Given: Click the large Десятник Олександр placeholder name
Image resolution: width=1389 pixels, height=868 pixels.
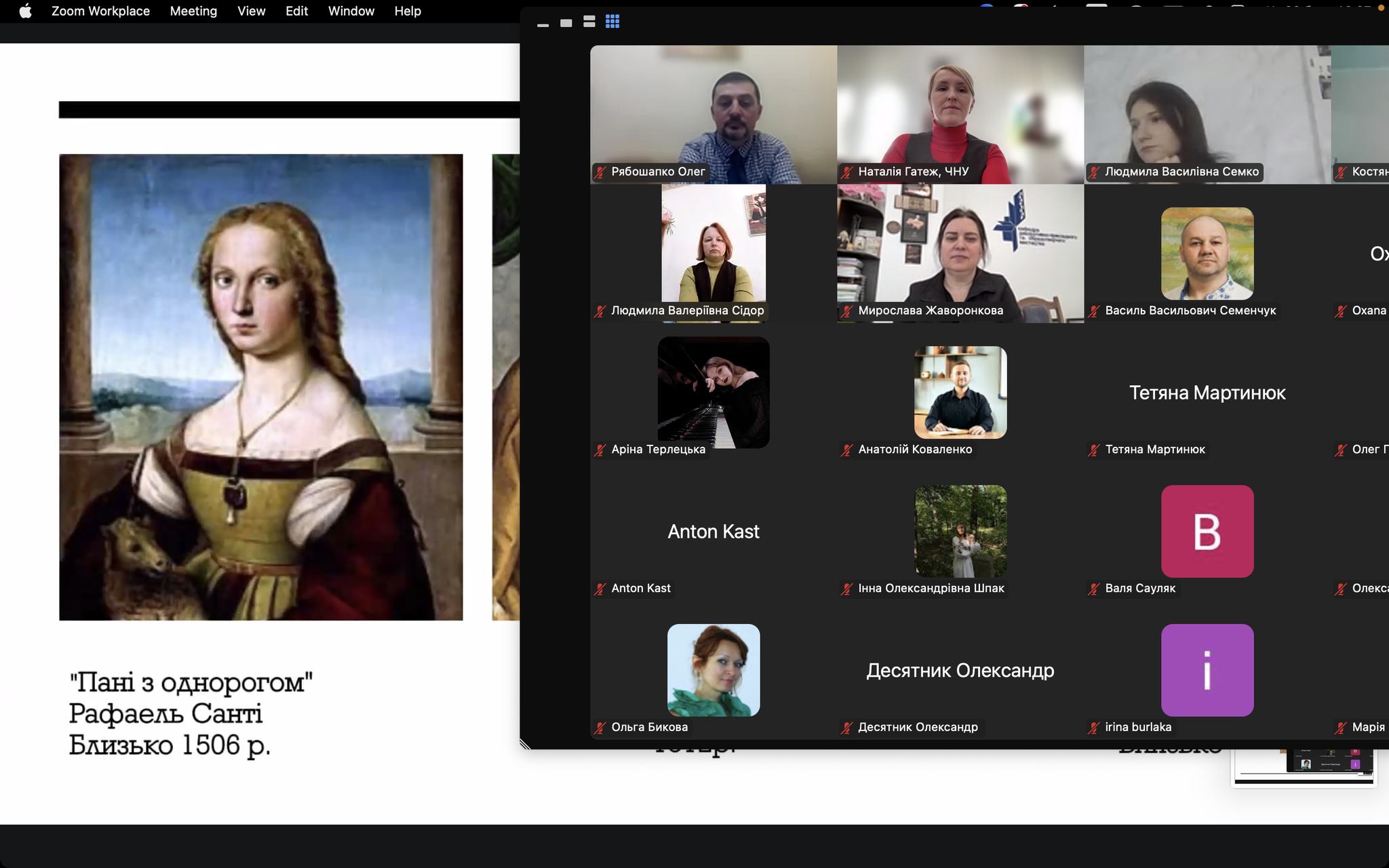Looking at the screenshot, I should (960, 671).
